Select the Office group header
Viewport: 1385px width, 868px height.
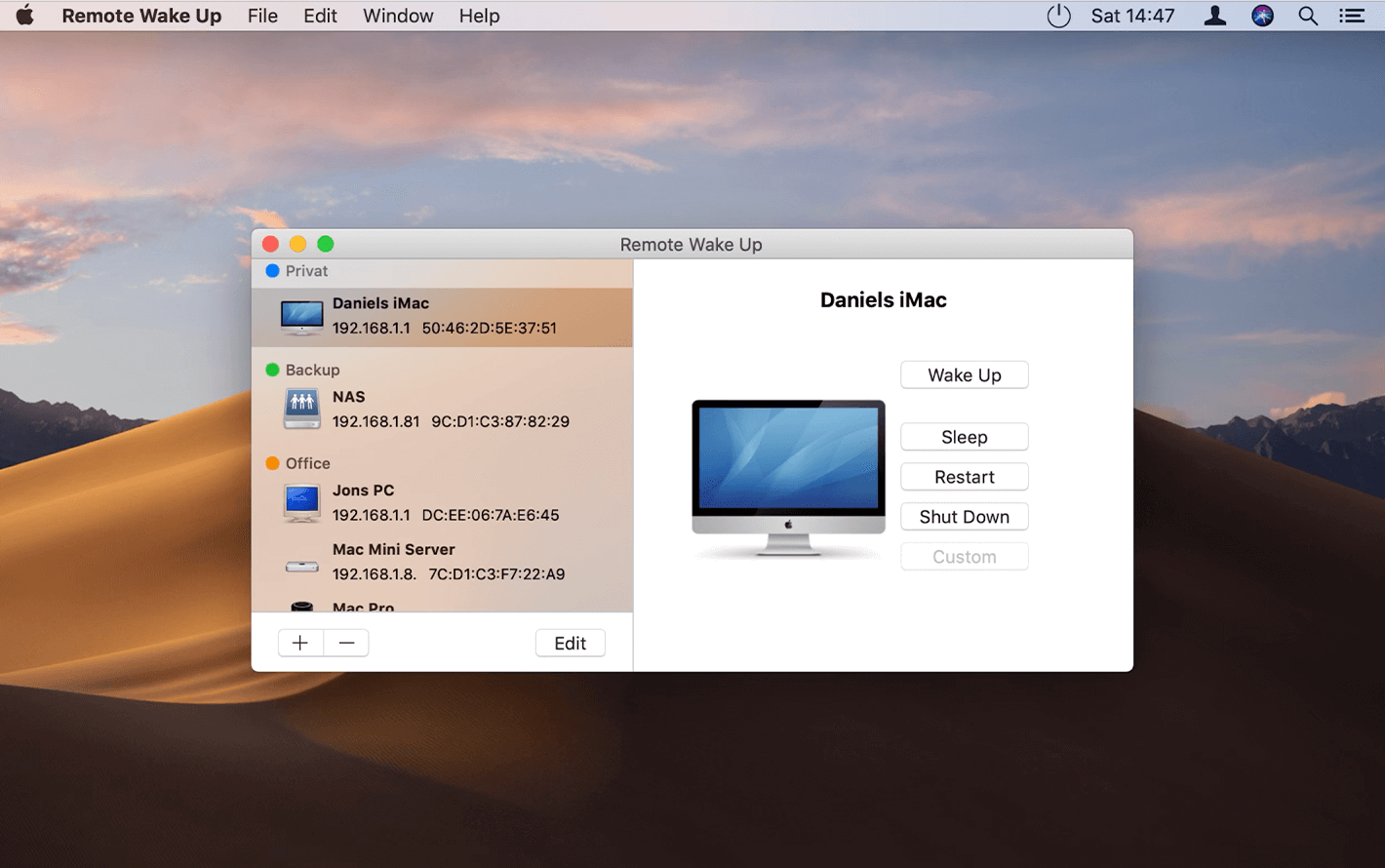coord(307,463)
